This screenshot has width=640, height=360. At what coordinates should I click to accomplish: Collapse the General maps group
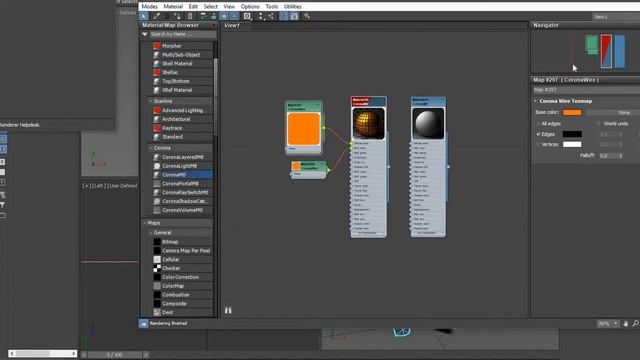[151, 232]
